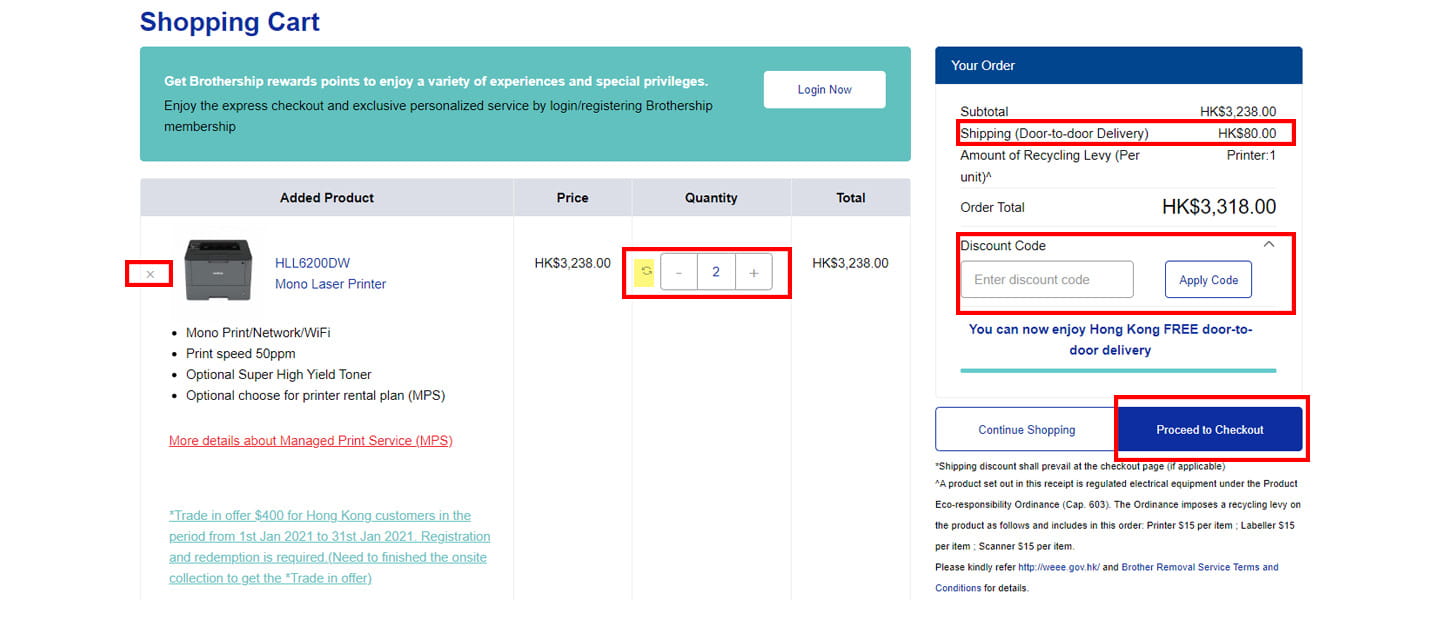Click the Print speed 50ppm bullet

coord(241,353)
